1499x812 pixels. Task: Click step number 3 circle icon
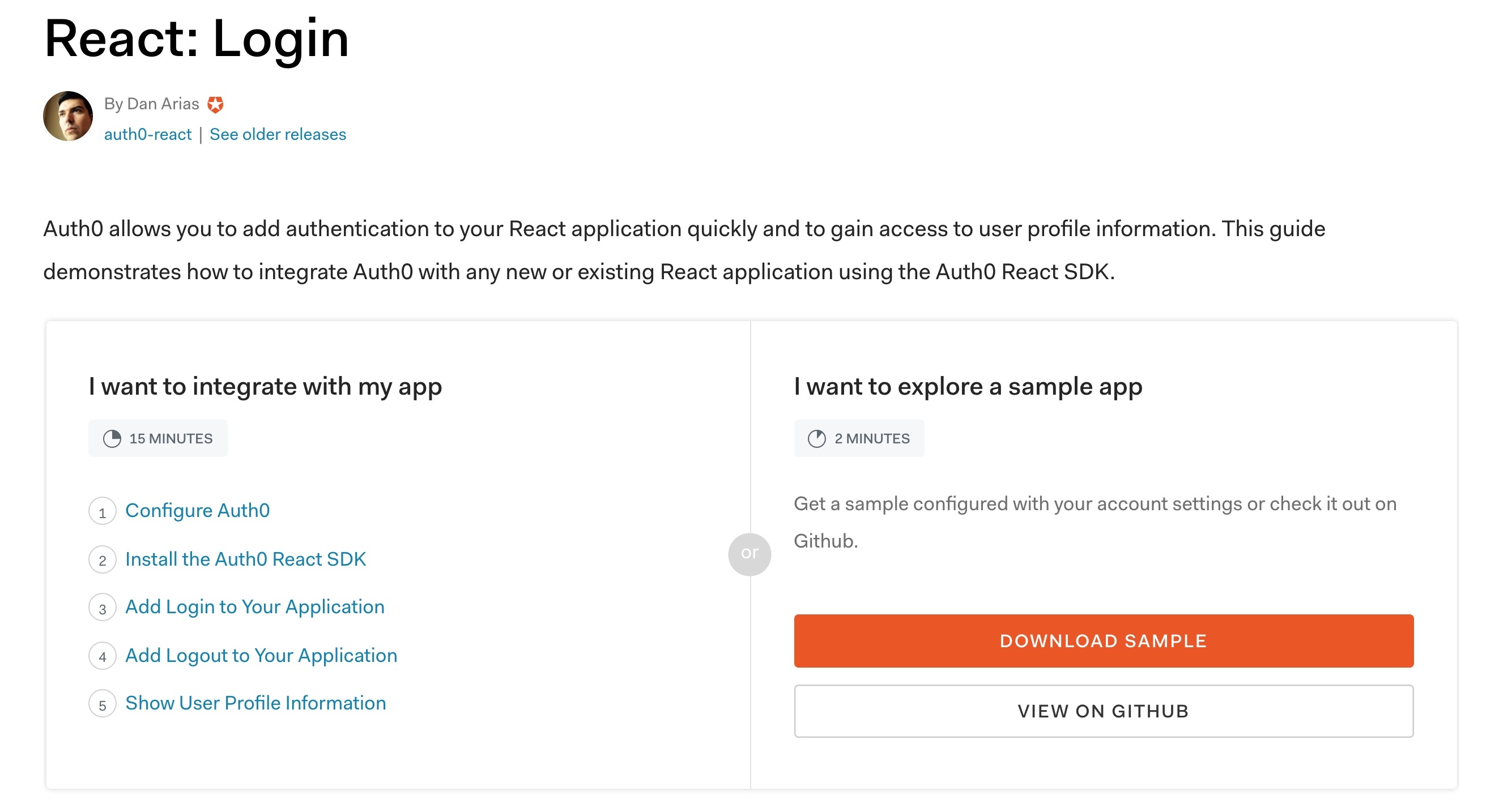(x=103, y=608)
